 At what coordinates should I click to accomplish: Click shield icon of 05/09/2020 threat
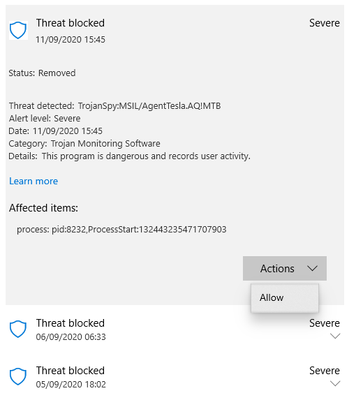18,377
